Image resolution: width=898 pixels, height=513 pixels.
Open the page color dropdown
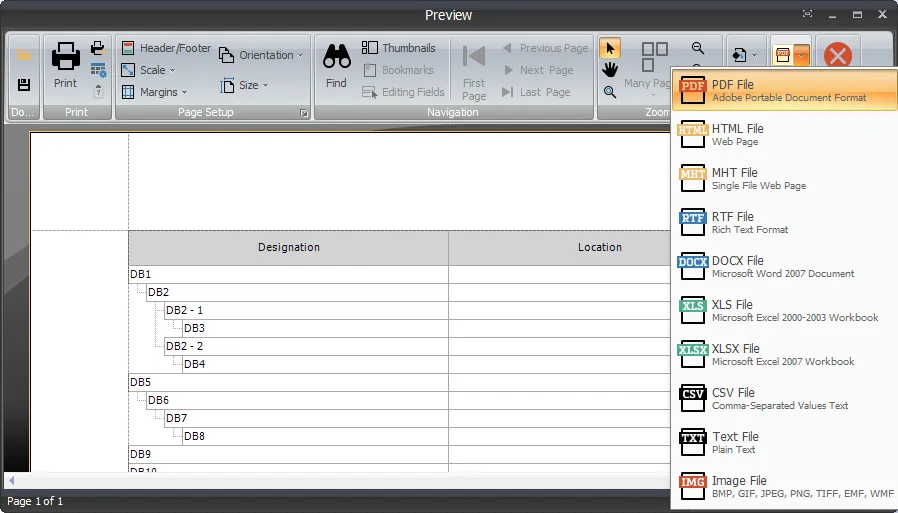point(744,56)
